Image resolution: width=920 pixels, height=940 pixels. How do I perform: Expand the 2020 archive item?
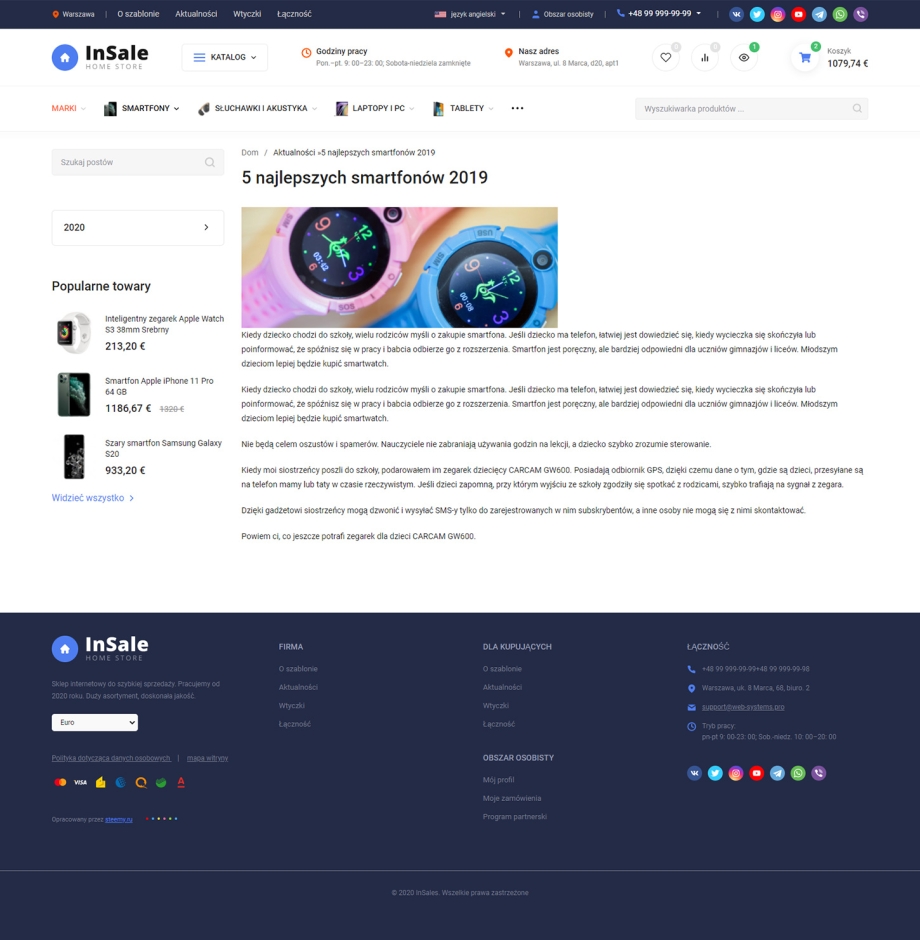[x=138, y=228]
